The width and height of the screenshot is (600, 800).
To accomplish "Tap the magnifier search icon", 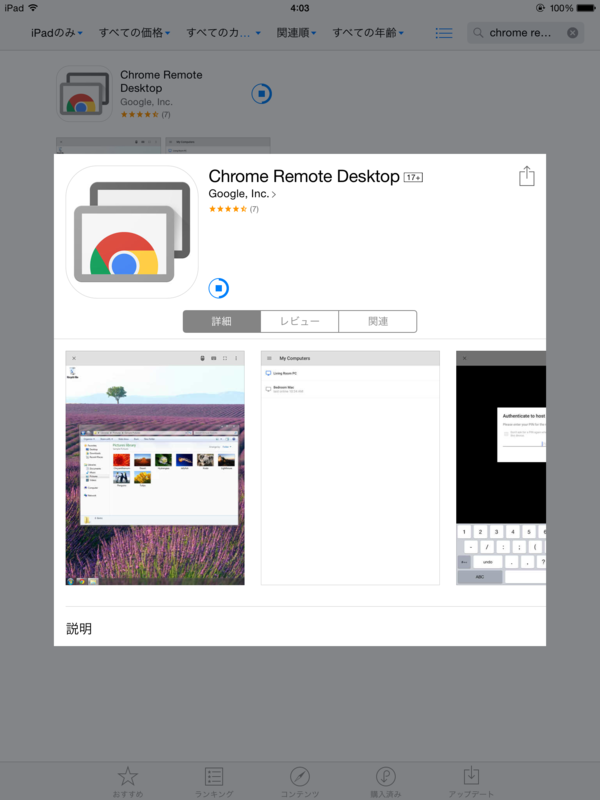I will [x=478, y=33].
